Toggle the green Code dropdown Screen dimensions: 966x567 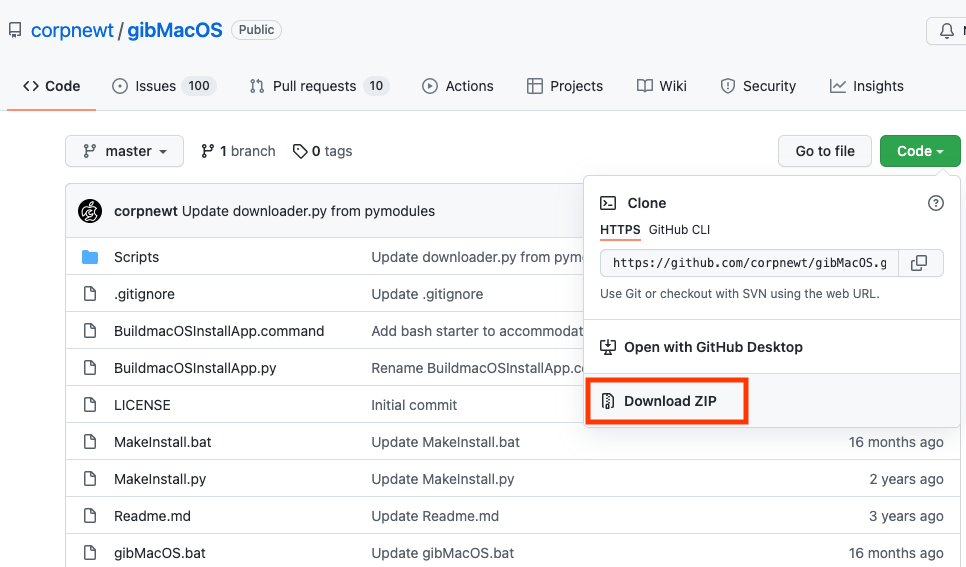pos(919,151)
